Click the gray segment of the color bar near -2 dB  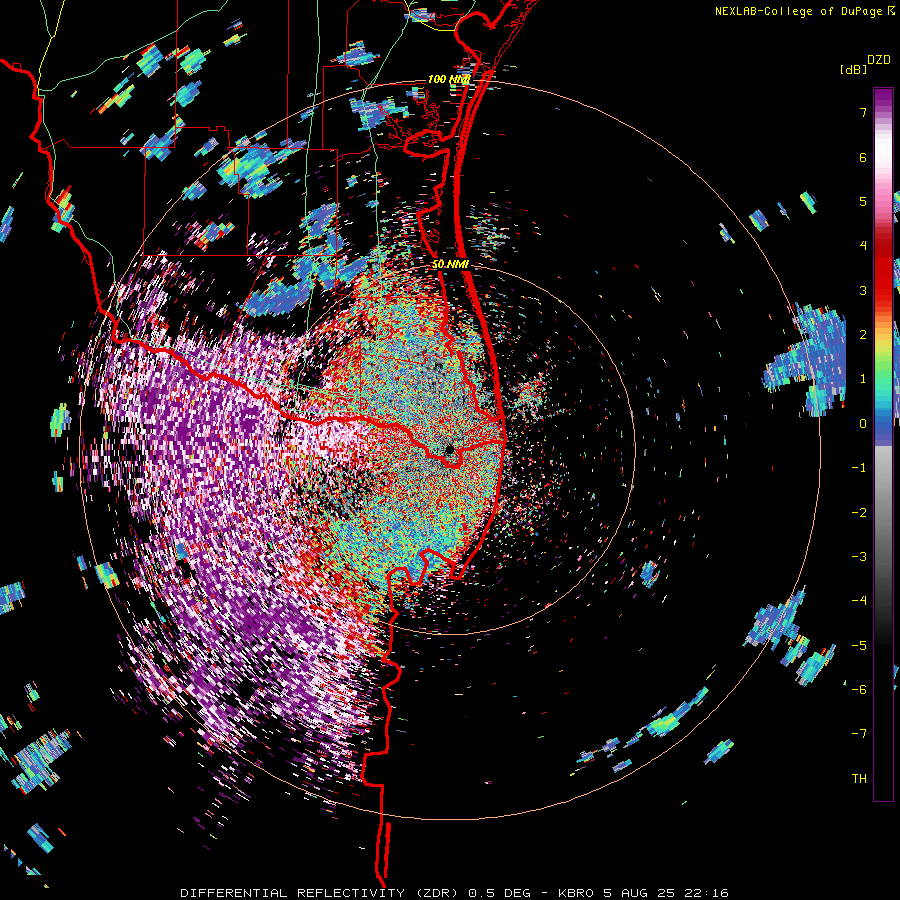tap(883, 512)
